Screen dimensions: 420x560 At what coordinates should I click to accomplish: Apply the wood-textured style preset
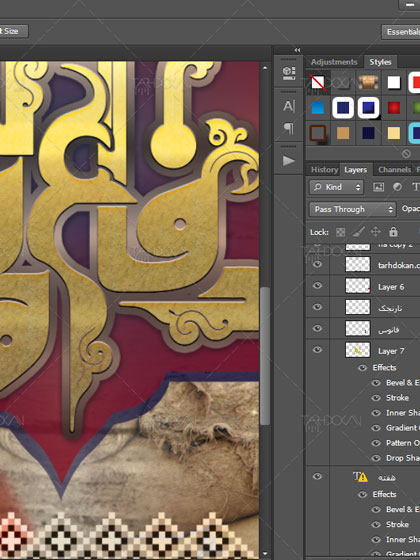pyautogui.click(x=369, y=82)
